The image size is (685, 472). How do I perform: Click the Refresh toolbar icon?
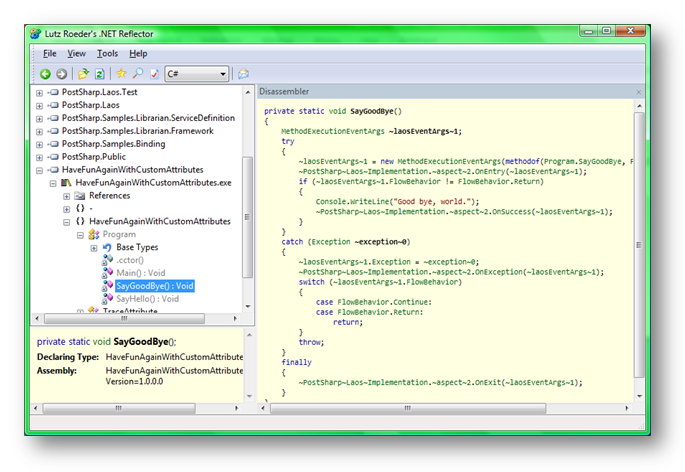click(100, 74)
